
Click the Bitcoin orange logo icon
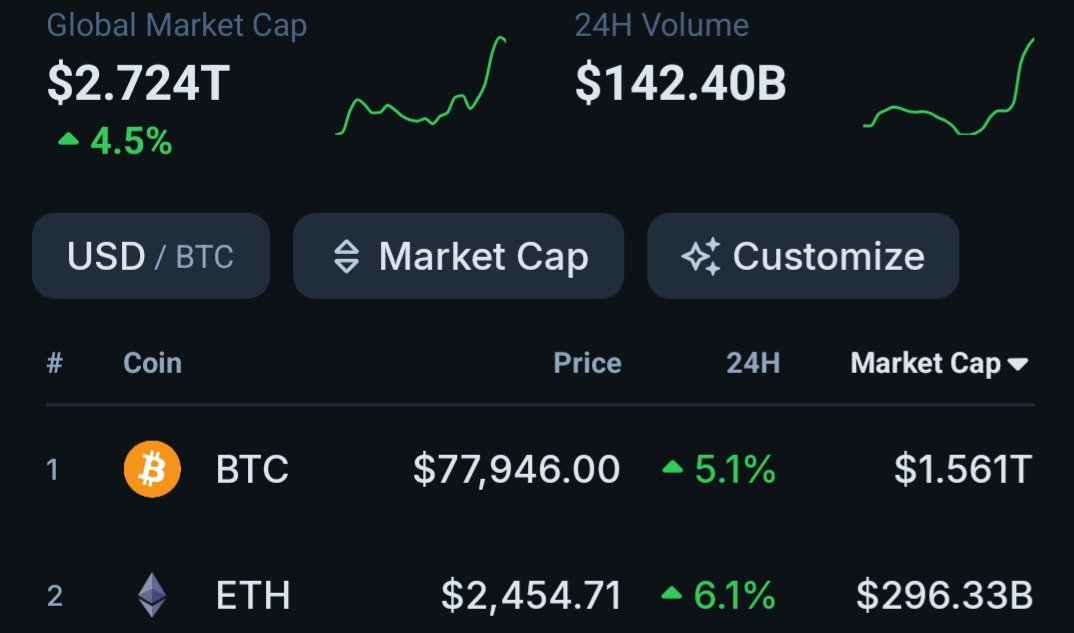152,469
